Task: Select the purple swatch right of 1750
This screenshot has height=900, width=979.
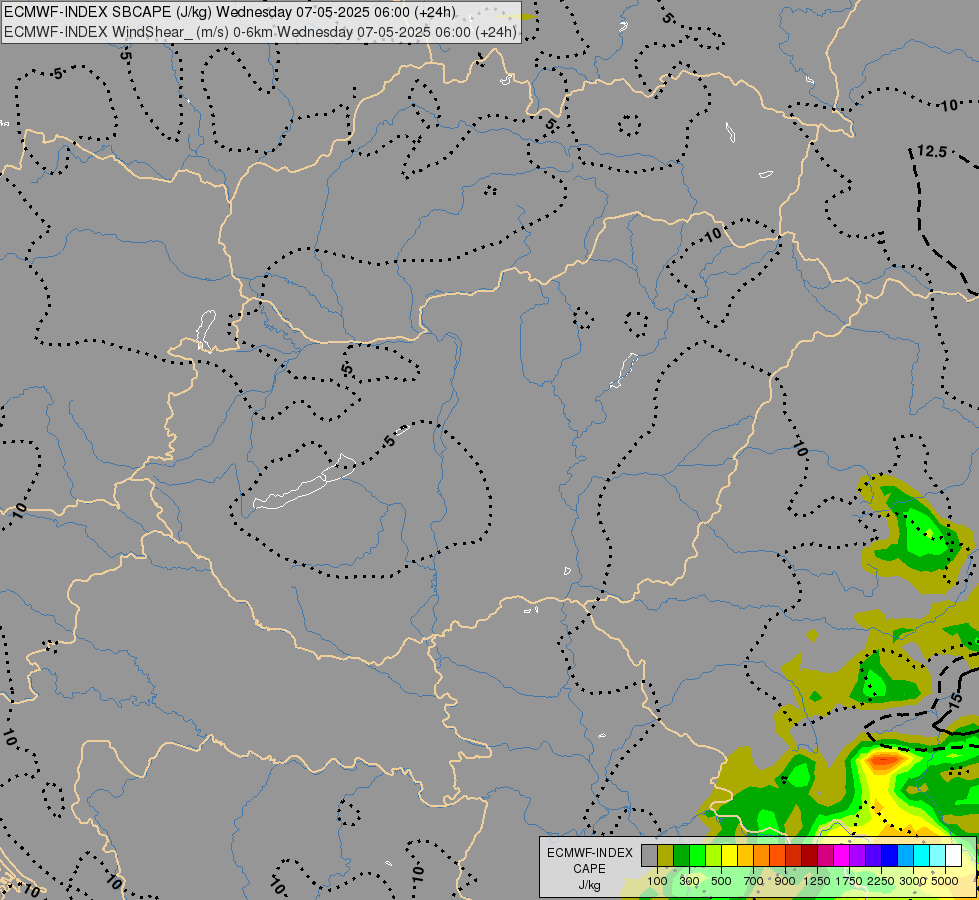Action: [x=857, y=855]
